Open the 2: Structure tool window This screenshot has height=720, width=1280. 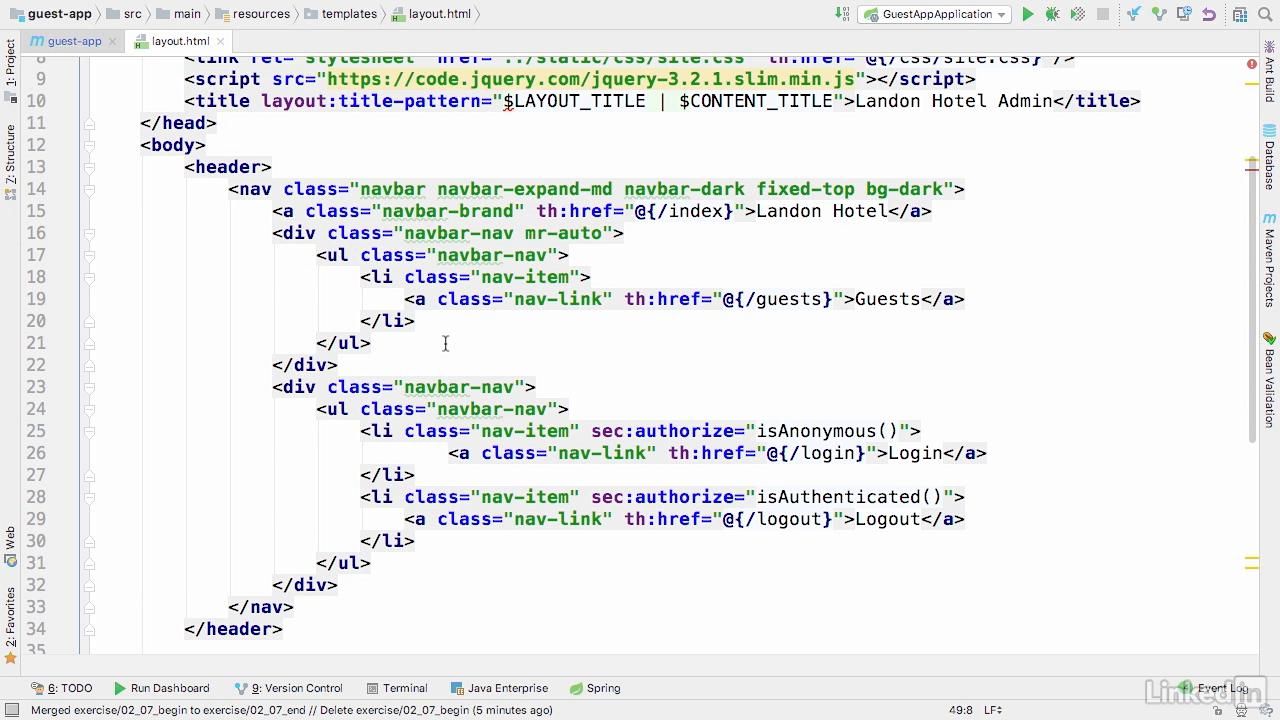(x=10, y=161)
